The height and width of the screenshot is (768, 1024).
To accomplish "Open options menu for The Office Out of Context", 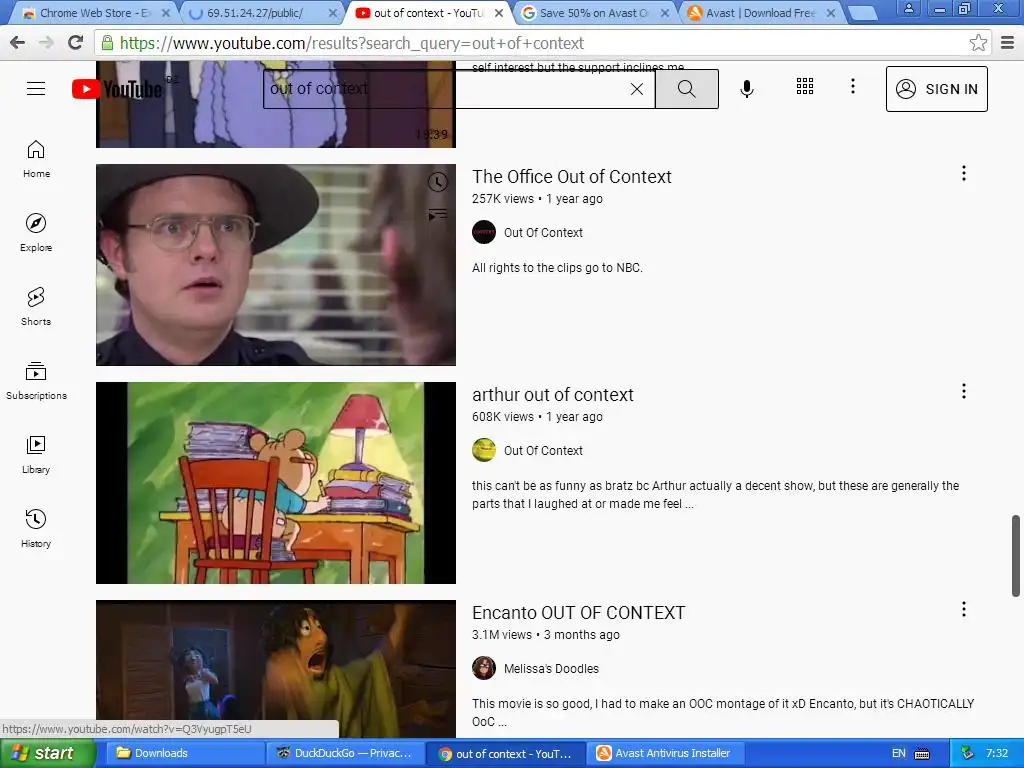I will (x=963, y=173).
